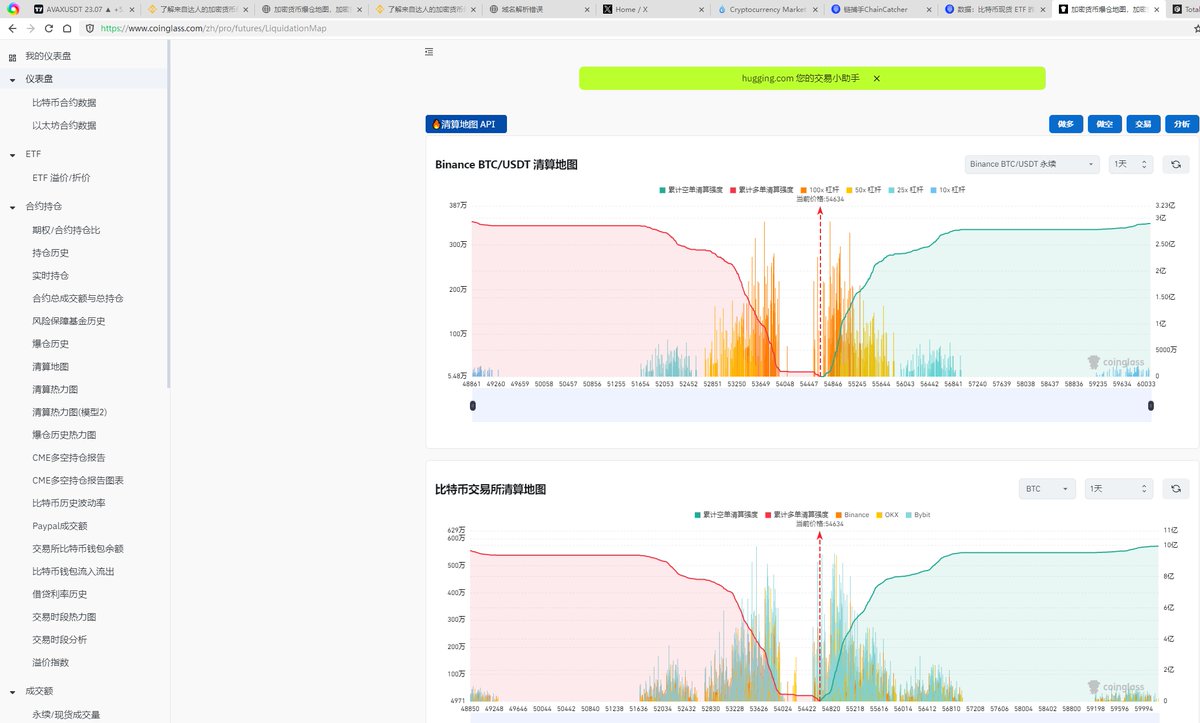Click the browser forward arrow
The height and width of the screenshot is (723, 1200).
pos(31,28)
